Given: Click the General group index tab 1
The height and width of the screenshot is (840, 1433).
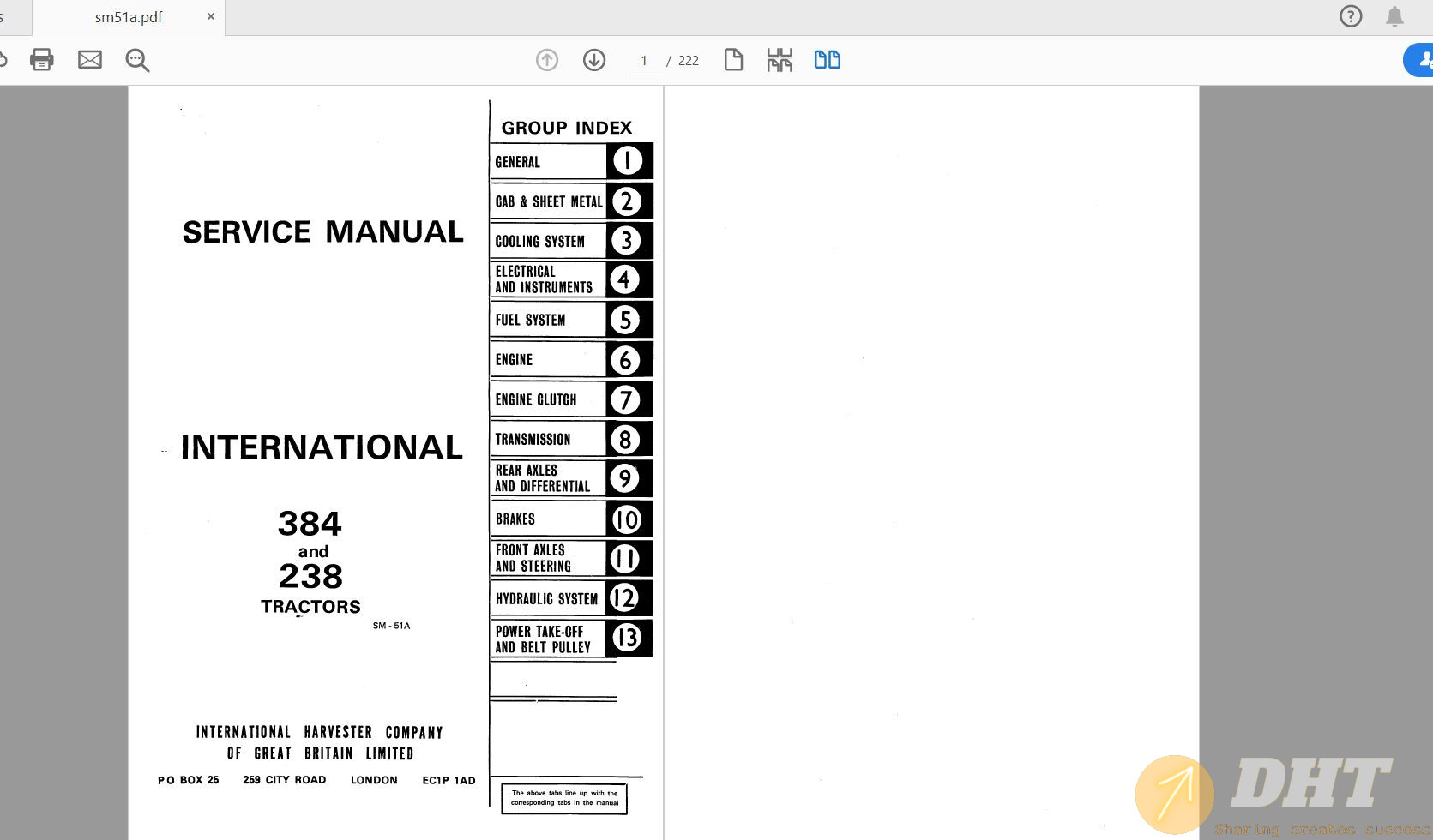Looking at the screenshot, I should 571,161.
